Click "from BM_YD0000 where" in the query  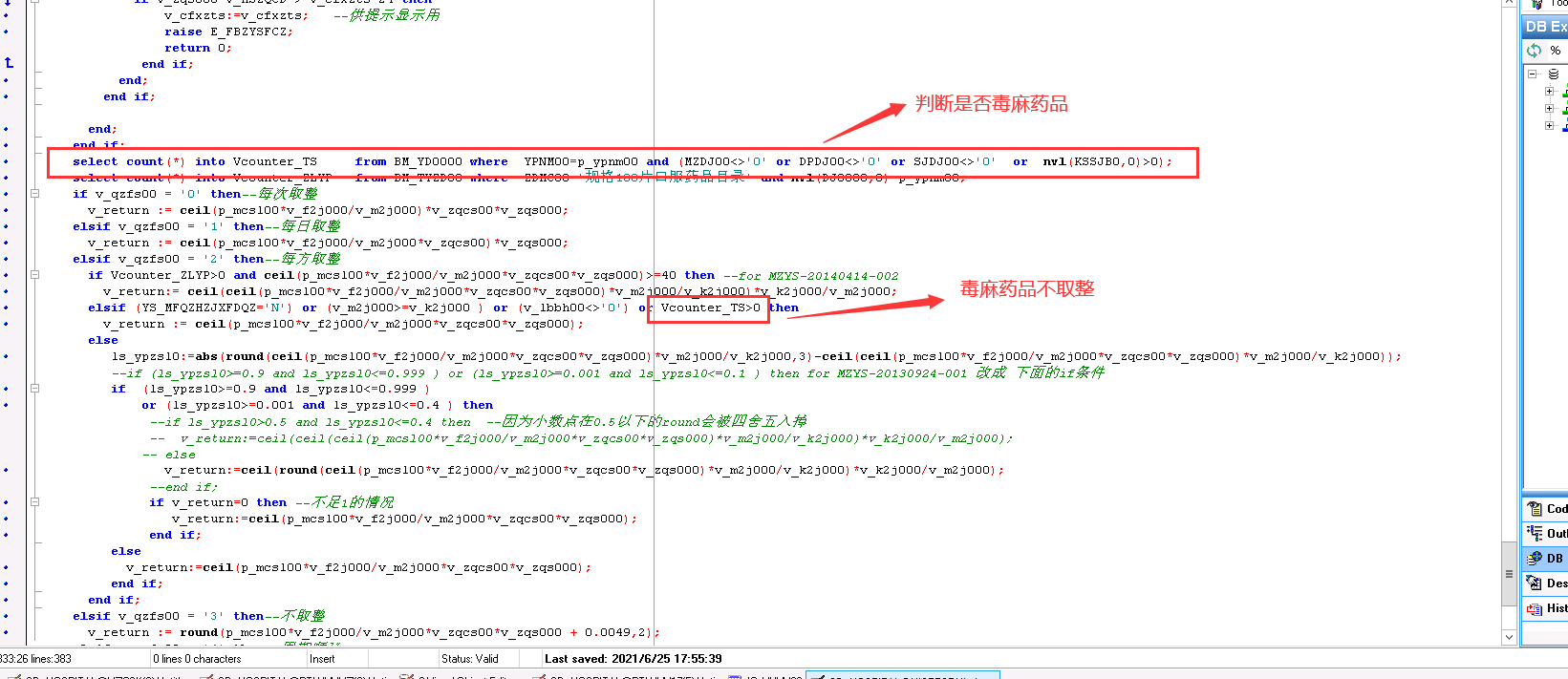[431, 161]
